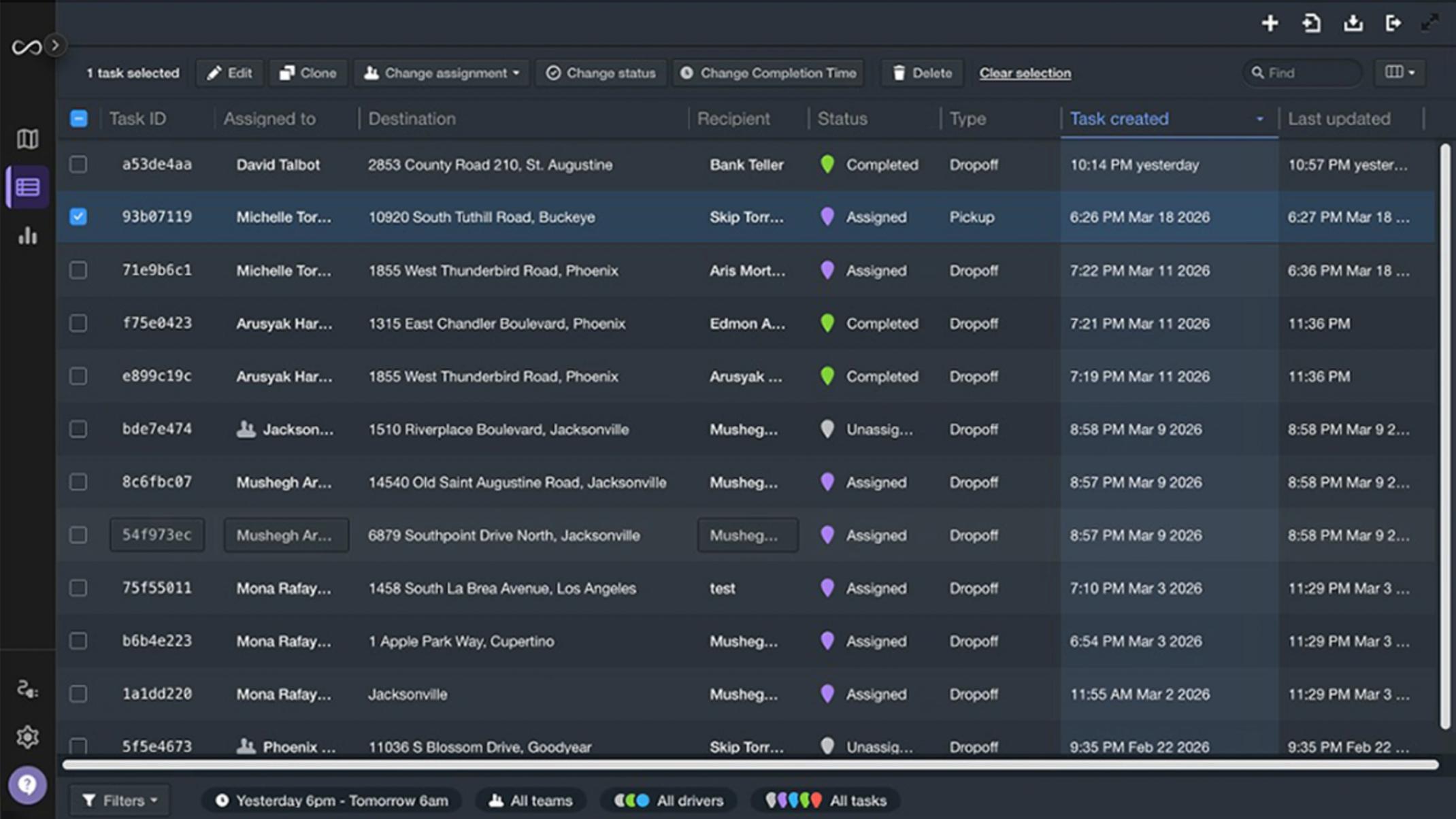Viewport: 1456px width, 819px height.
Task: Click the horizontal scrollbar below table
Action: coord(750,765)
